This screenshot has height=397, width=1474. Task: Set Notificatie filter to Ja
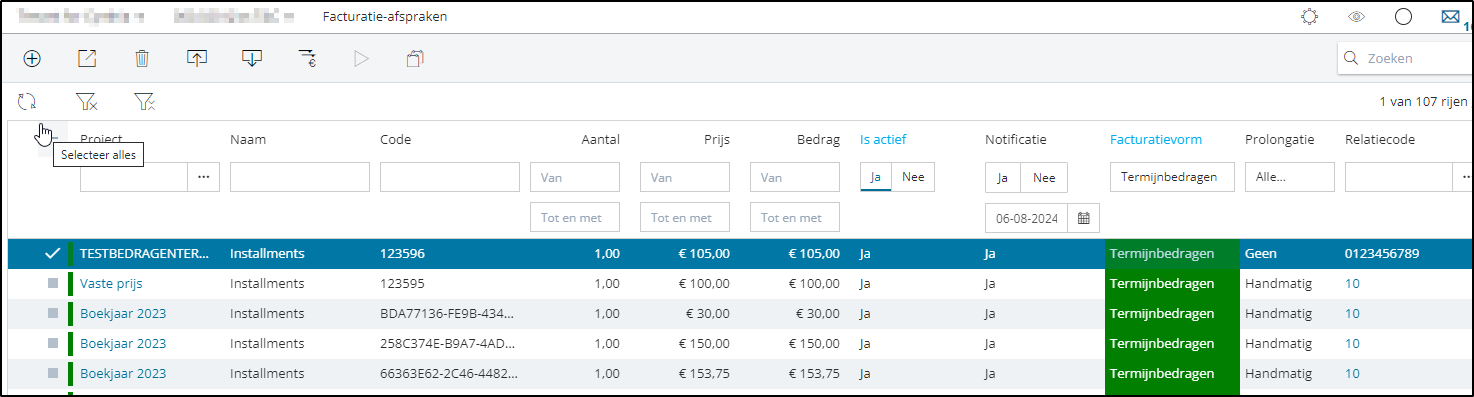coord(1003,177)
